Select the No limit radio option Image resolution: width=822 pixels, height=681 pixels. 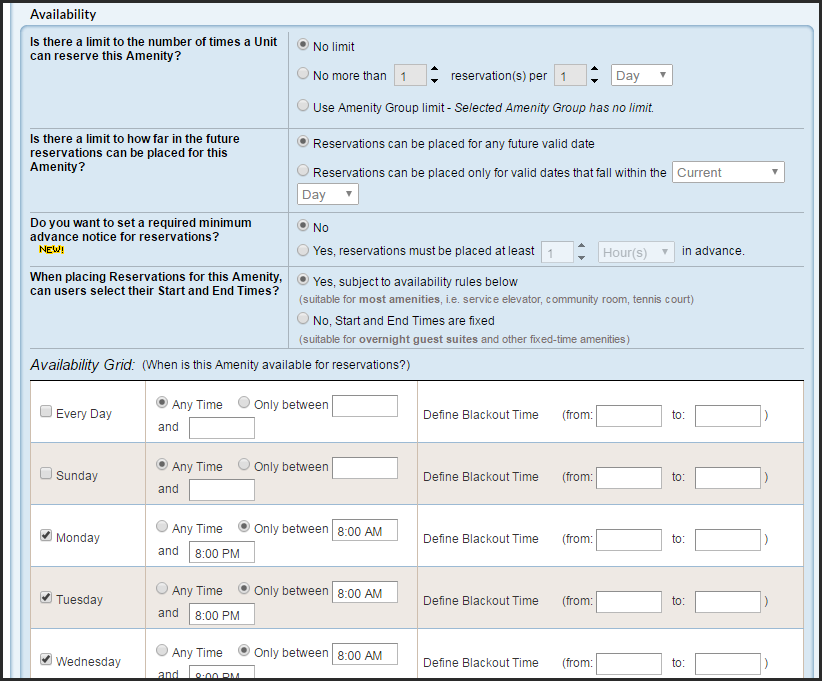303,45
